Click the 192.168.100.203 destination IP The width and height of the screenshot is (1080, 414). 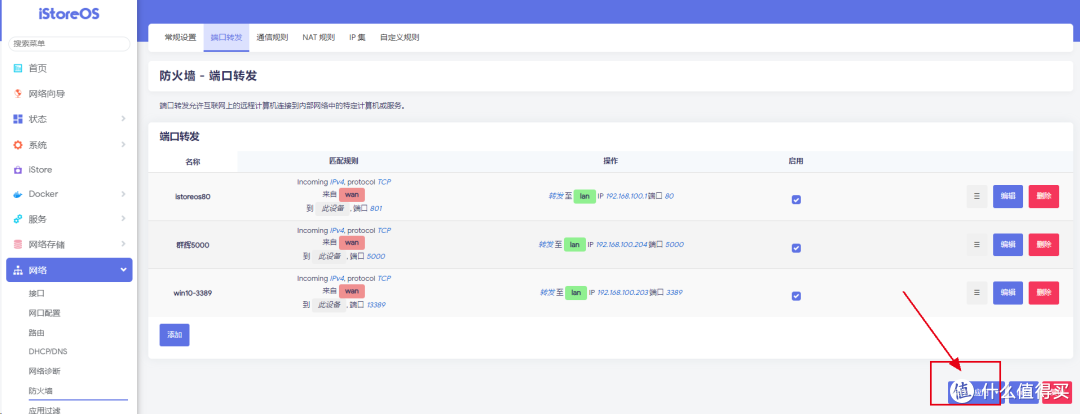[x=623, y=293]
